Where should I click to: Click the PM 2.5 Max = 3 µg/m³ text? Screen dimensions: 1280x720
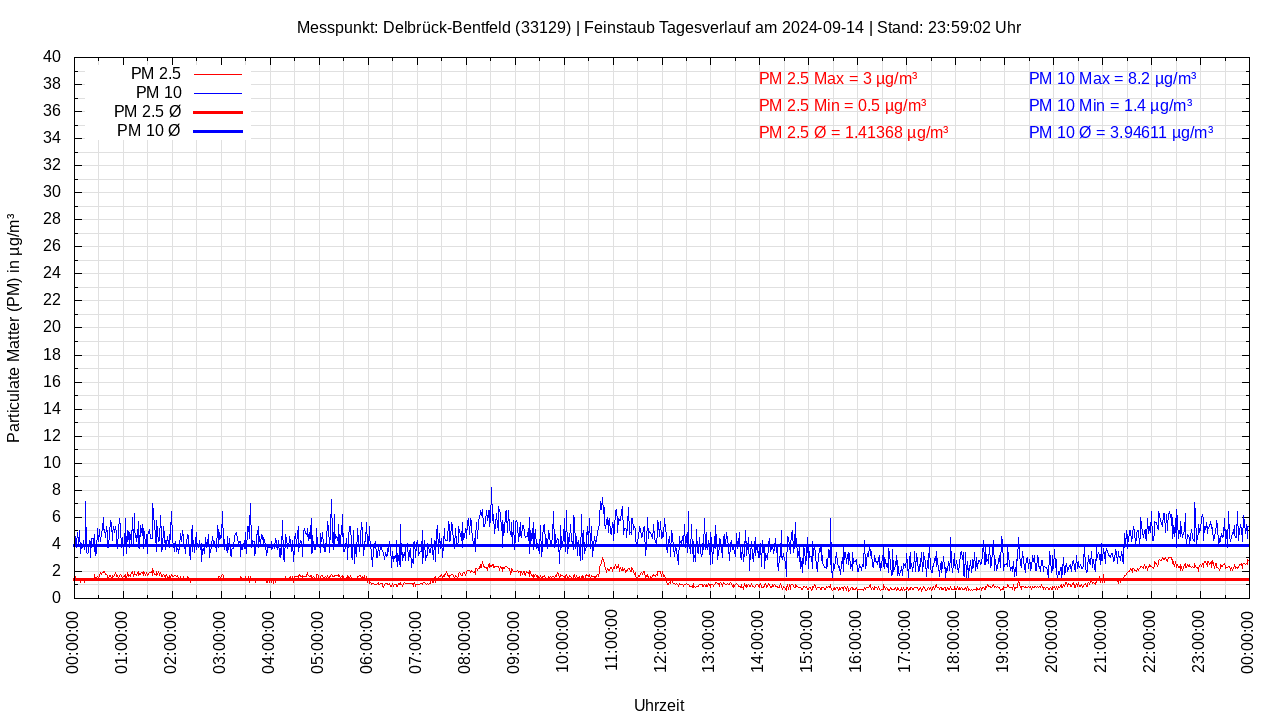click(x=837, y=78)
